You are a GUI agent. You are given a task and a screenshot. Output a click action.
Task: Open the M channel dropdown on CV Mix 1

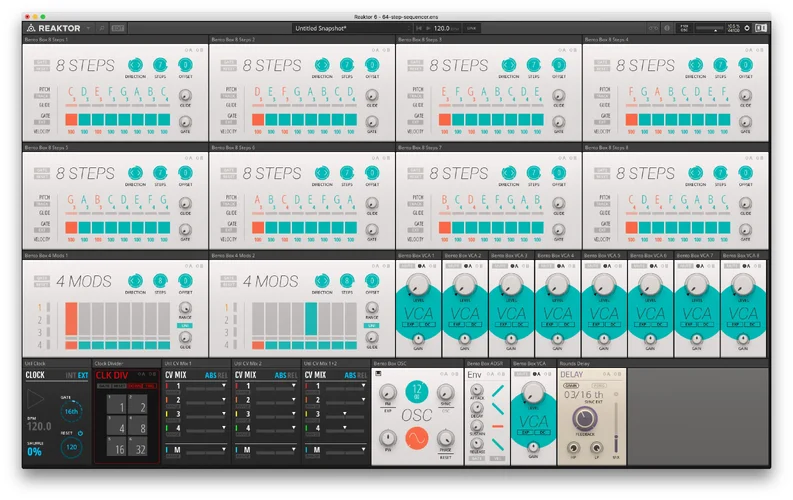point(224,449)
